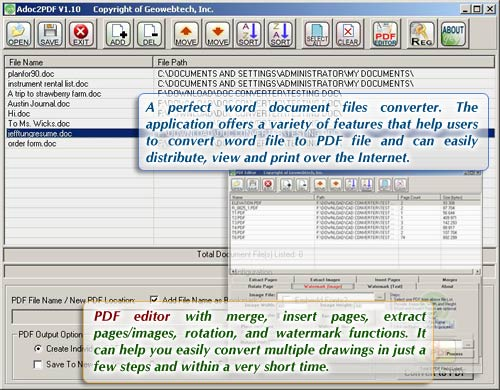Select To Ms. Wicks.doc file
The image size is (500, 390).
click(39, 124)
